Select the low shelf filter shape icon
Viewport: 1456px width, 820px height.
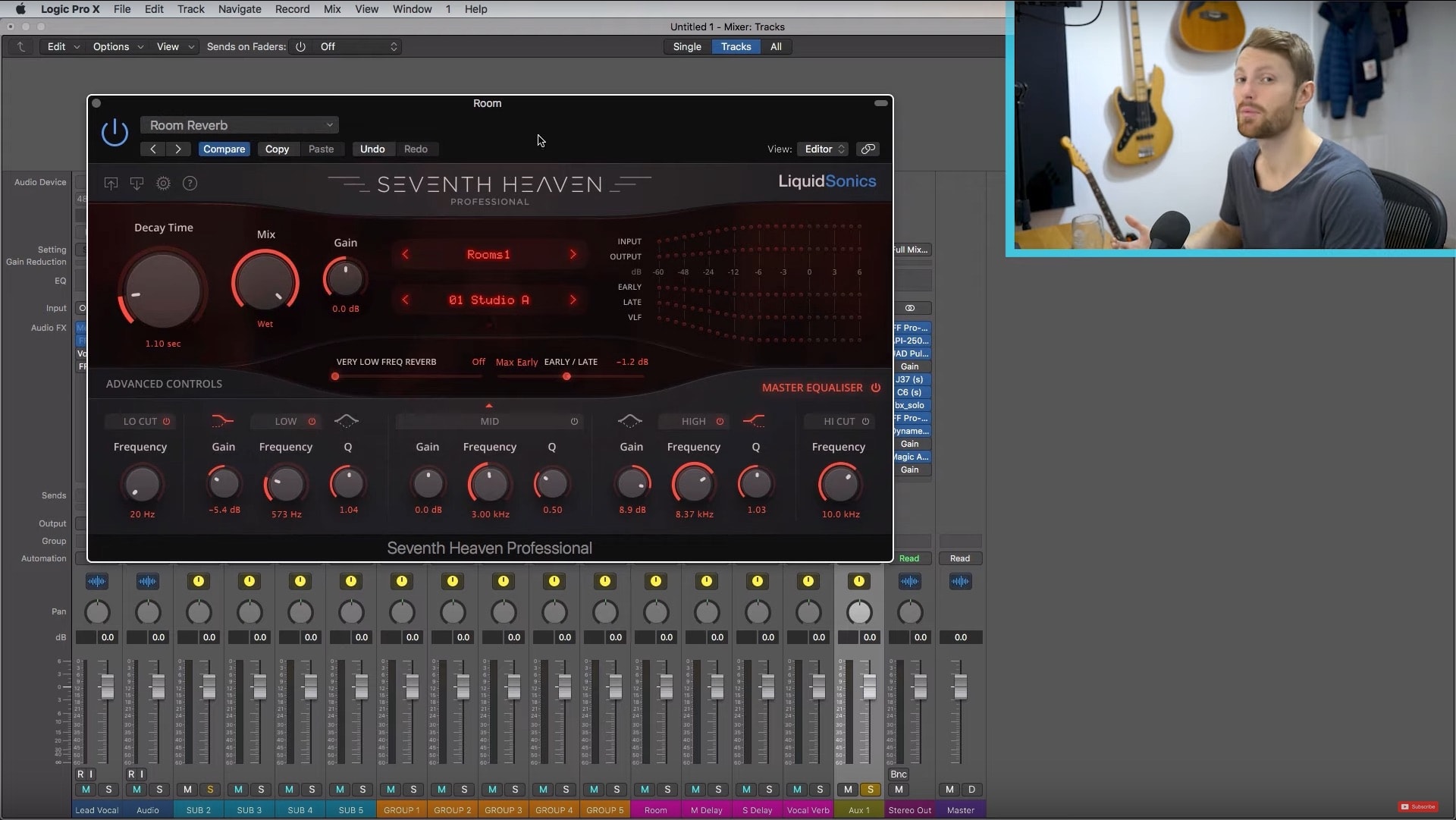coord(222,421)
